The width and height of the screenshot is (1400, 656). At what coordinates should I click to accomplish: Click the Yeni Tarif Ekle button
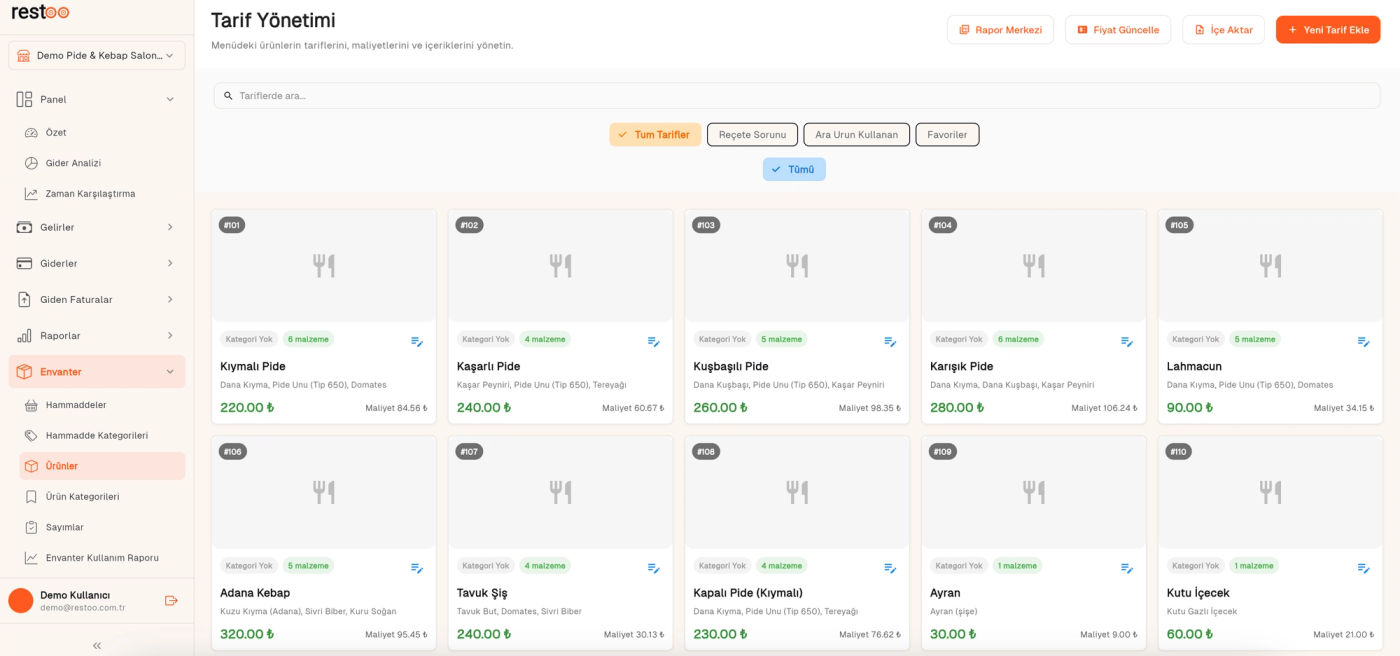[x=1328, y=30]
